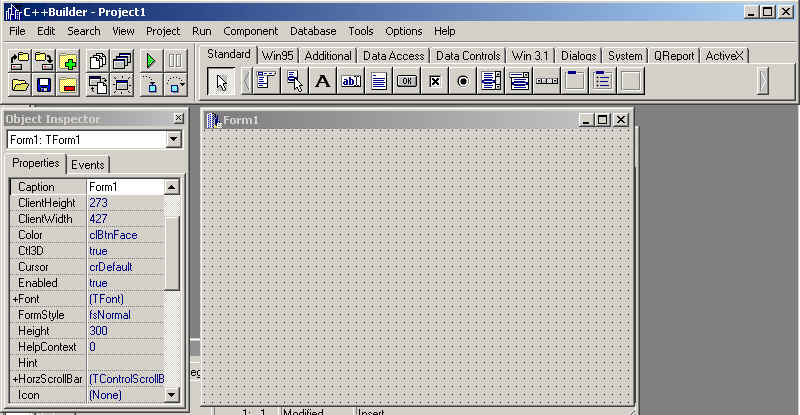This screenshot has width=800, height=415.
Task: Click the Save floppy disk icon
Action: (x=44, y=85)
